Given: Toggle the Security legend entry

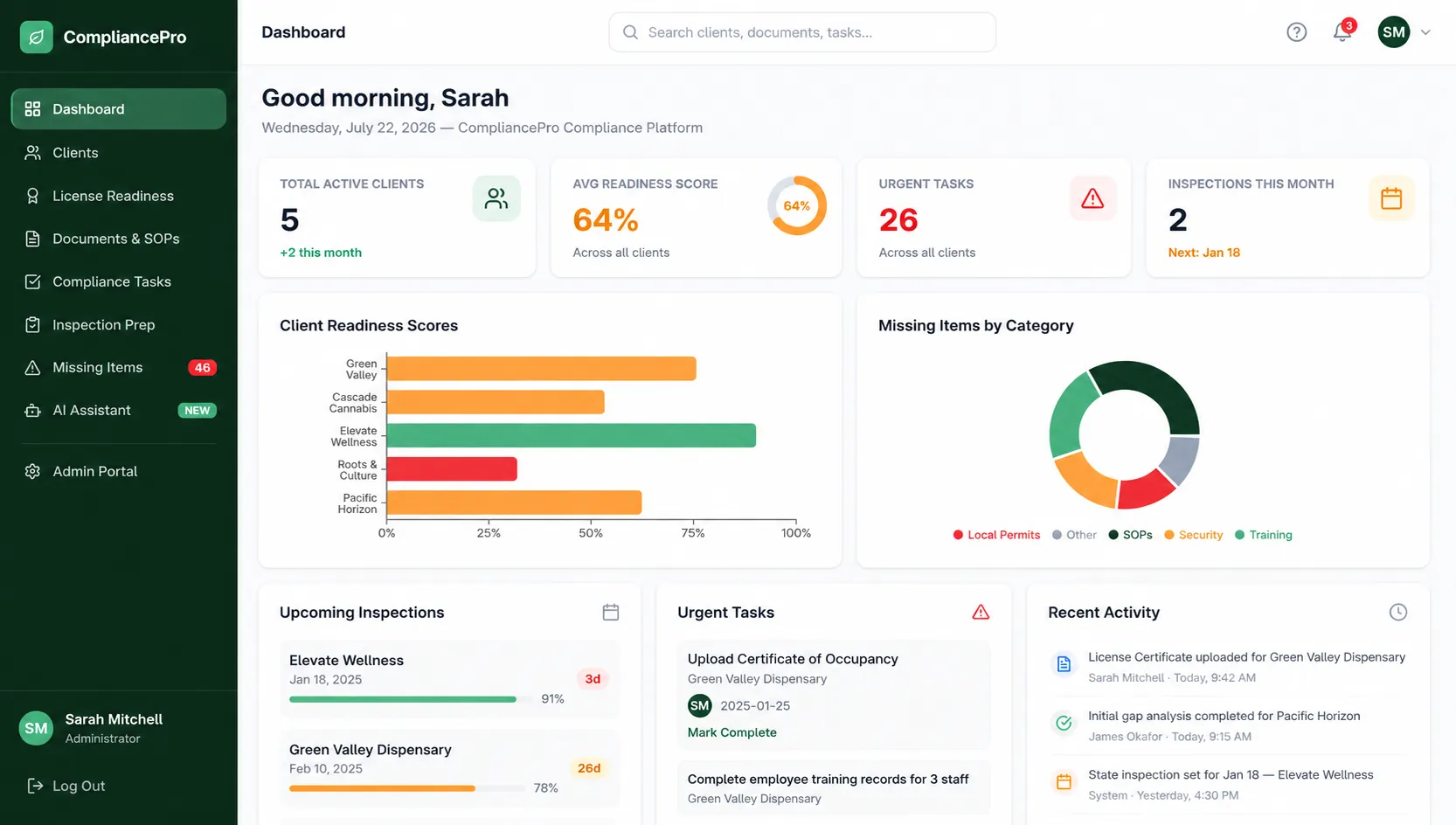Looking at the screenshot, I should [1193, 535].
